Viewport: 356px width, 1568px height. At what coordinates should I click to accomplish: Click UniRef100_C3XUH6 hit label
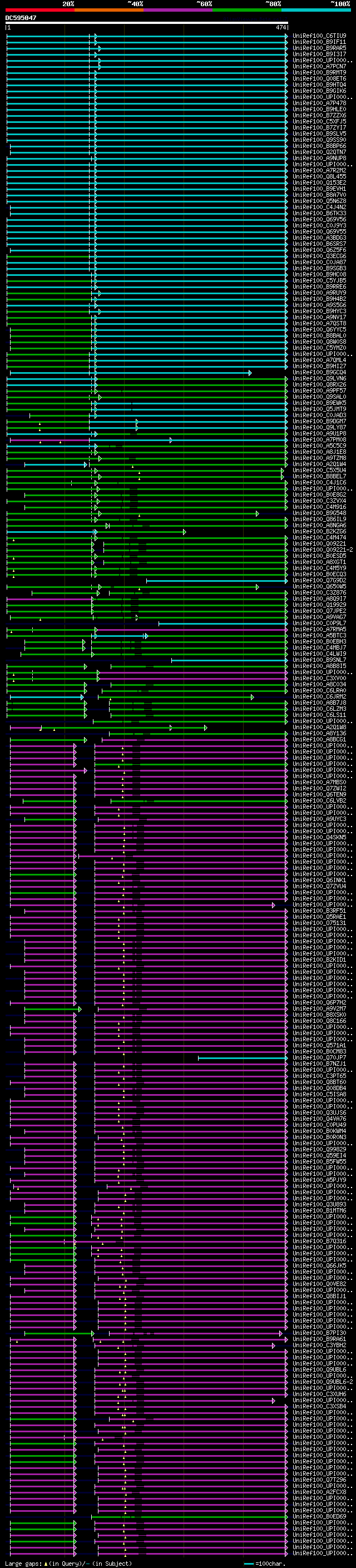(319, 1394)
